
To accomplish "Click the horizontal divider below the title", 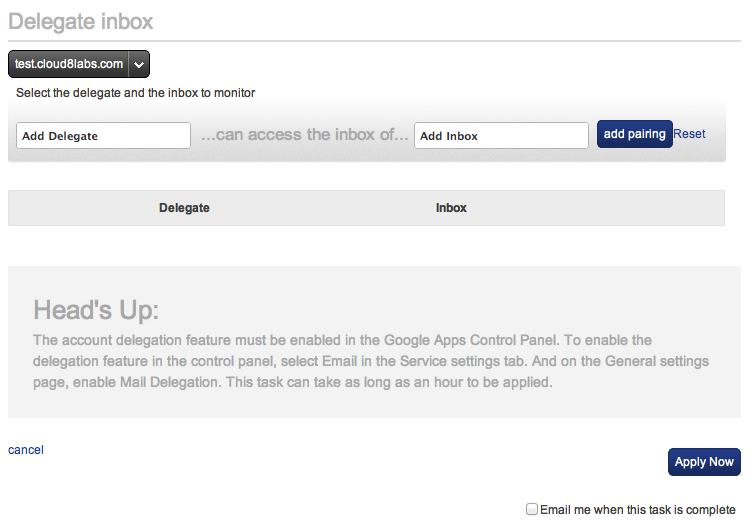I will (x=375, y=41).
